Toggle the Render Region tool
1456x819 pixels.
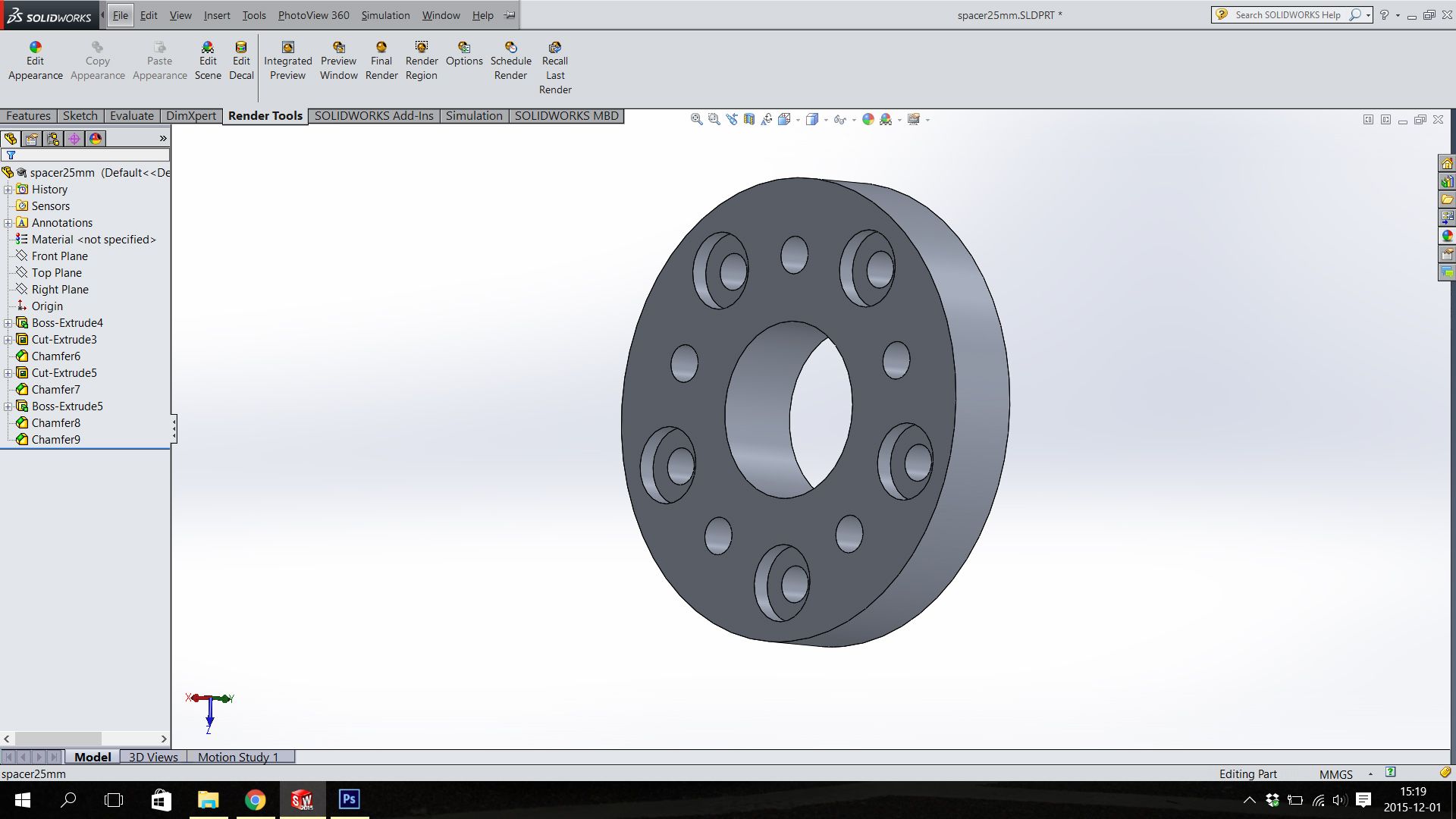pyautogui.click(x=421, y=61)
